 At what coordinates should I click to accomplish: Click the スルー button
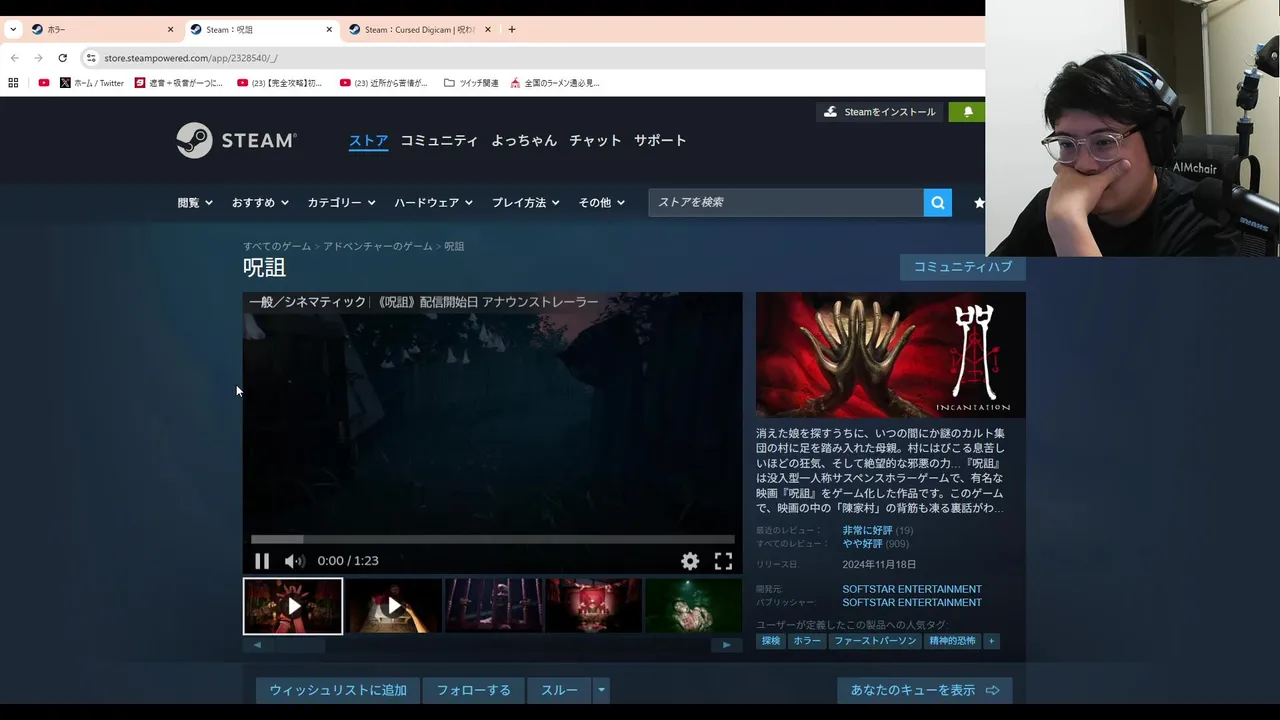pos(559,690)
